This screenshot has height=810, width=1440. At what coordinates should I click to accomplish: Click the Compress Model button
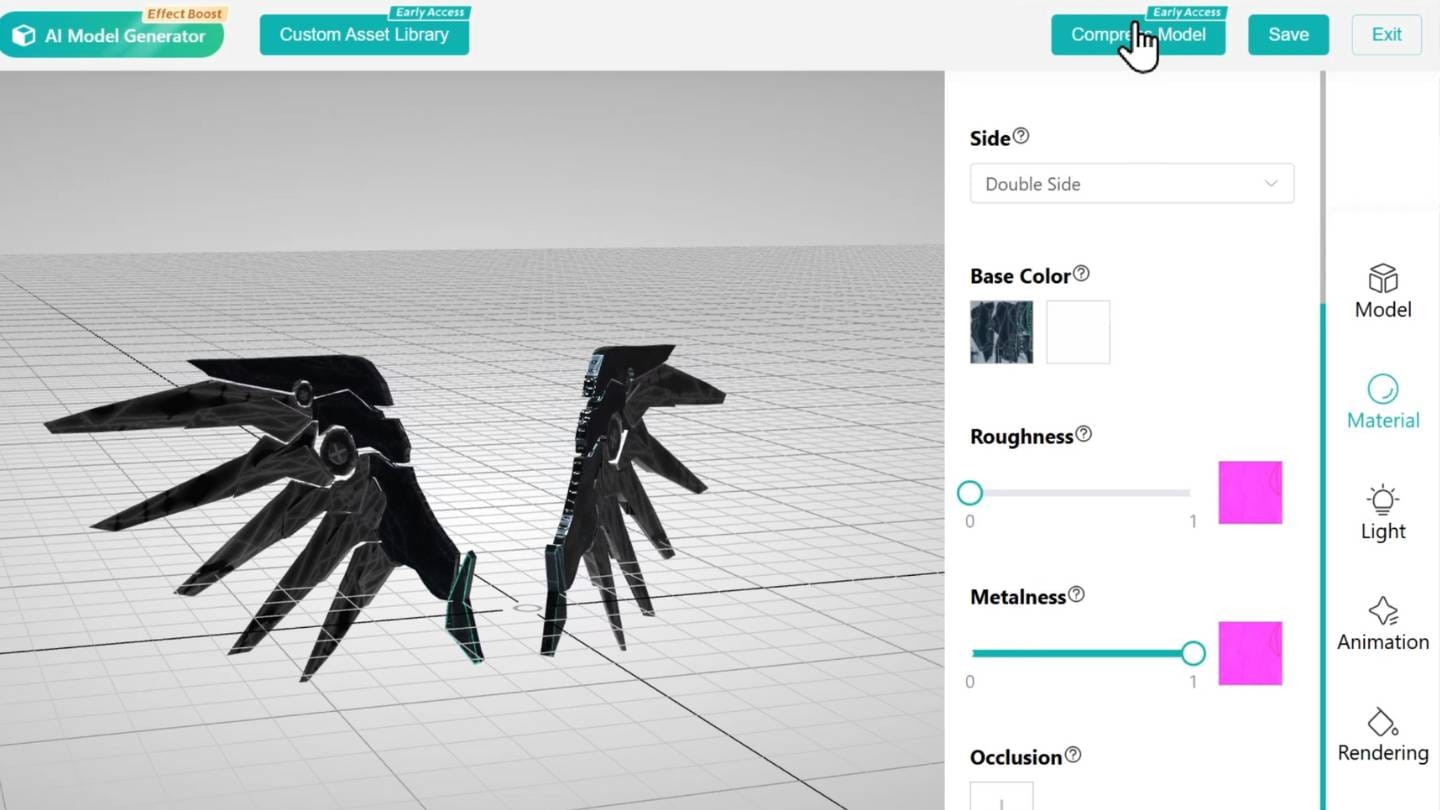tap(1137, 34)
